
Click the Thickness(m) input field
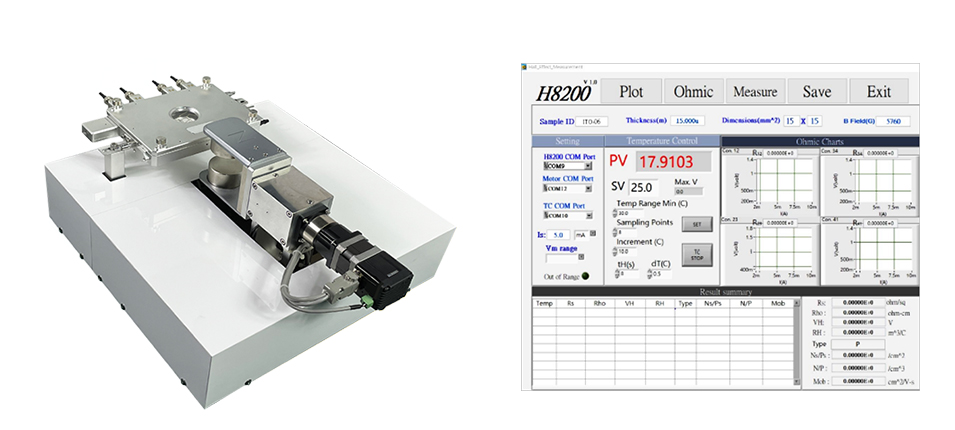click(687, 121)
